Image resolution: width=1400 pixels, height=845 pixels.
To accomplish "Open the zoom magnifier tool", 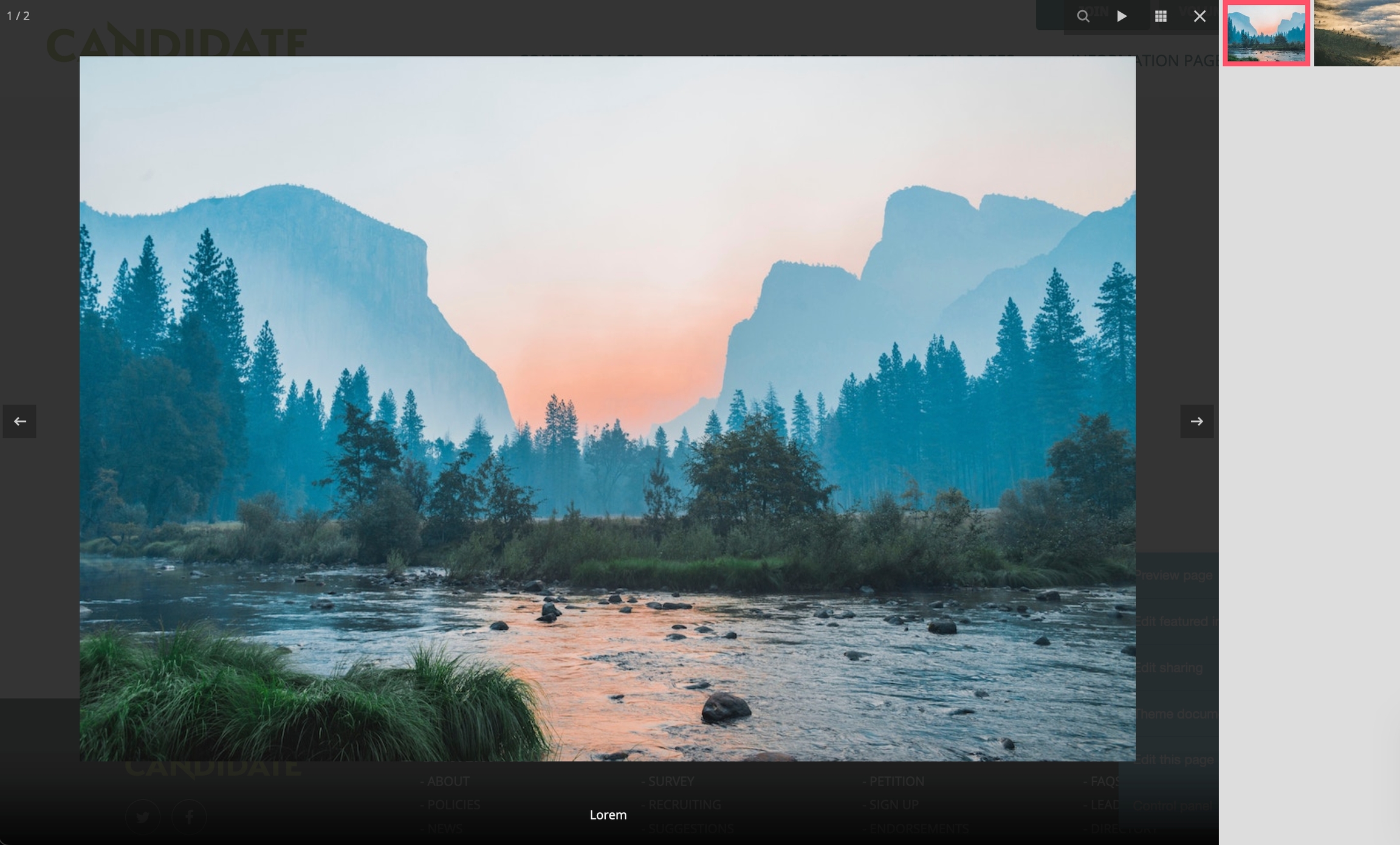I will pyautogui.click(x=1083, y=16).
